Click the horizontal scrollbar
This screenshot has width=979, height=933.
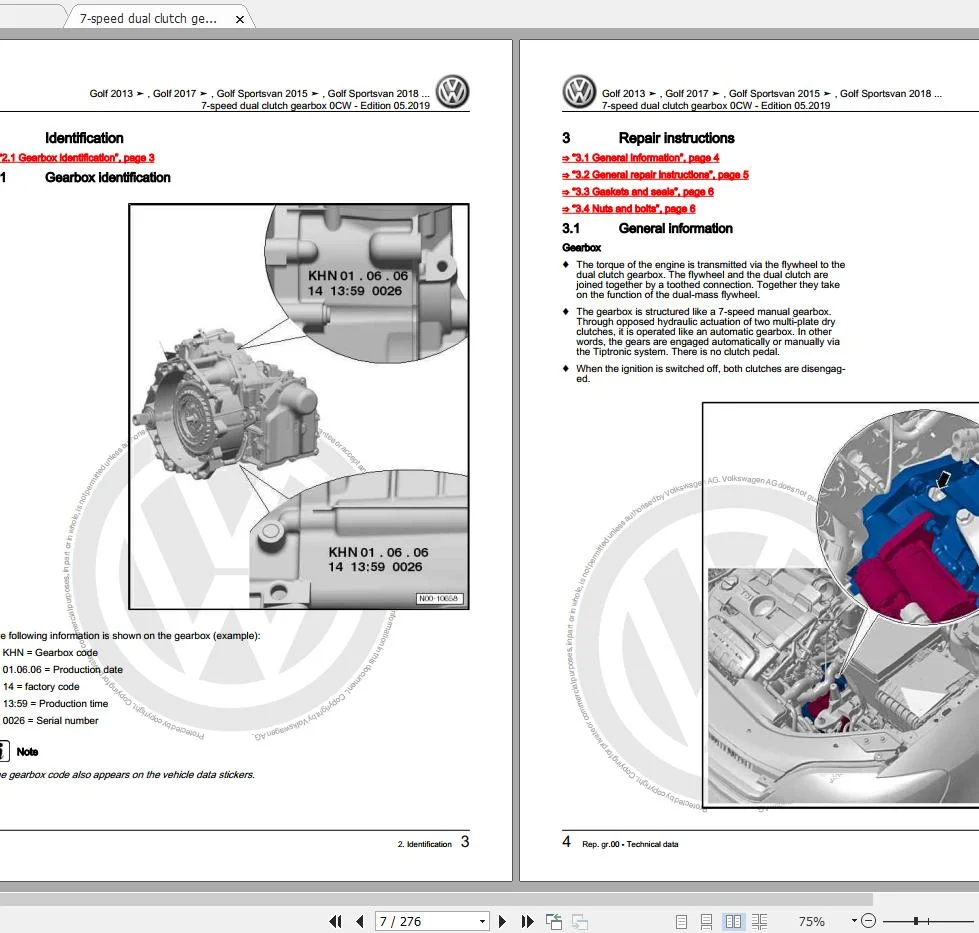pyautogui.click(x=436, y=899)
